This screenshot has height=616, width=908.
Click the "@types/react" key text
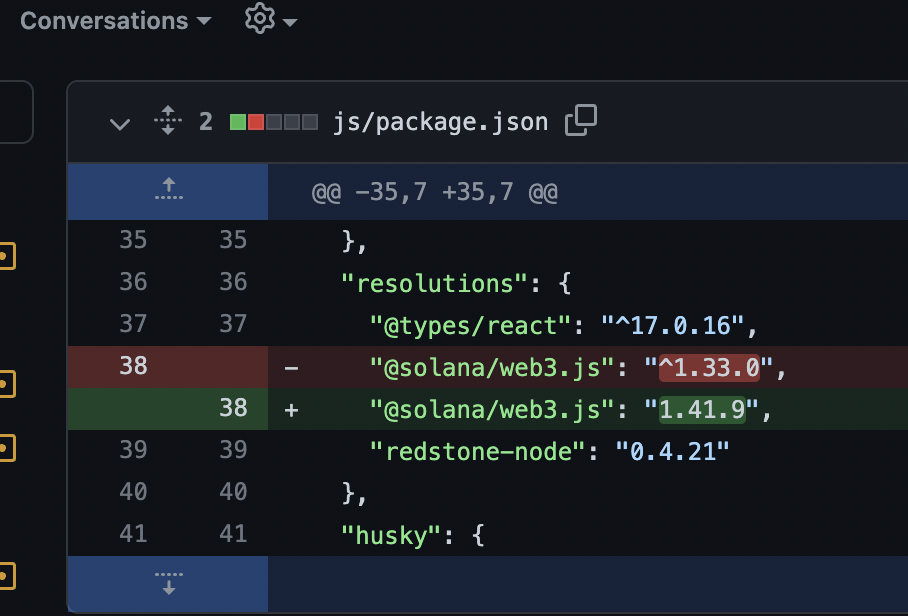pyautogui.click(x=471, y=326)
